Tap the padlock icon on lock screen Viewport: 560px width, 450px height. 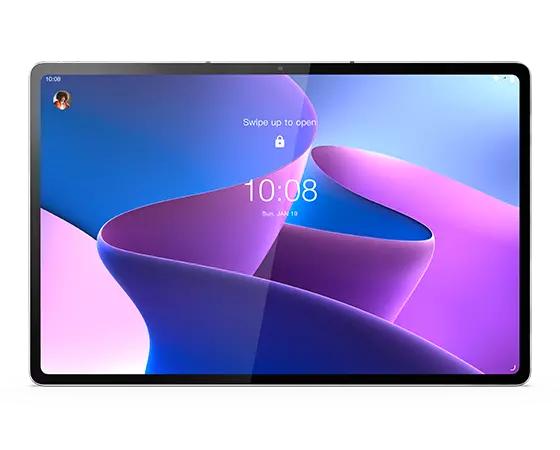(280, 142)
